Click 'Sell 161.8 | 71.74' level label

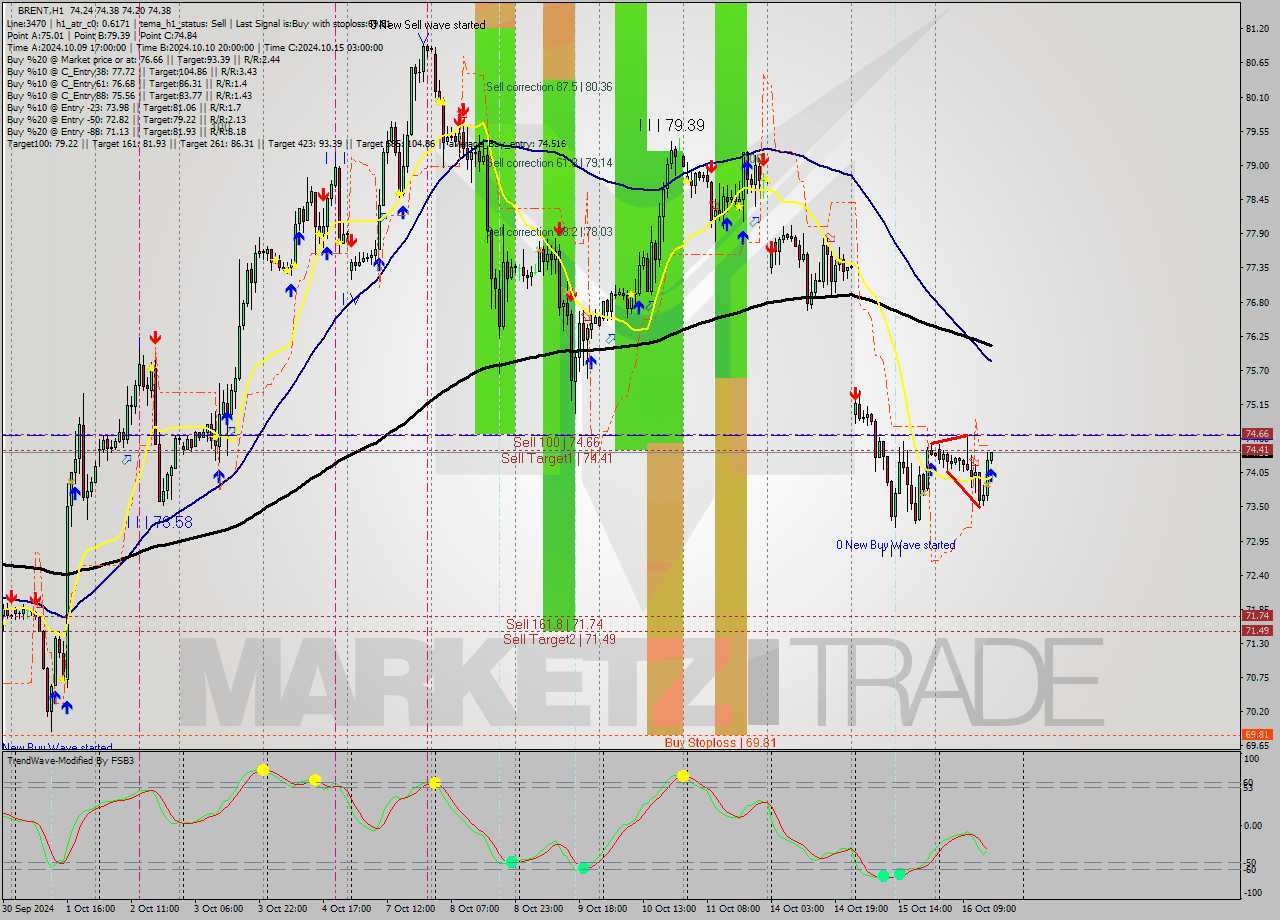555,624
